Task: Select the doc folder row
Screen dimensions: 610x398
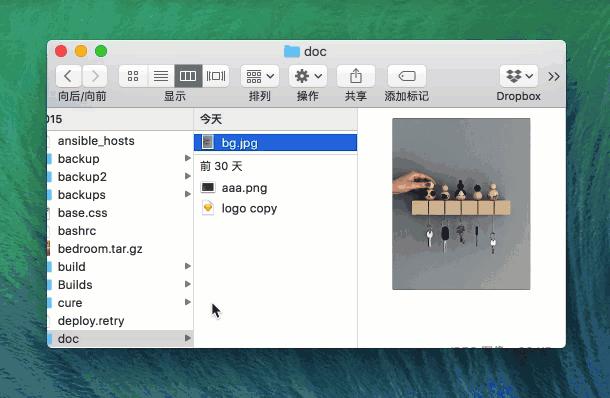Action: 120,338
